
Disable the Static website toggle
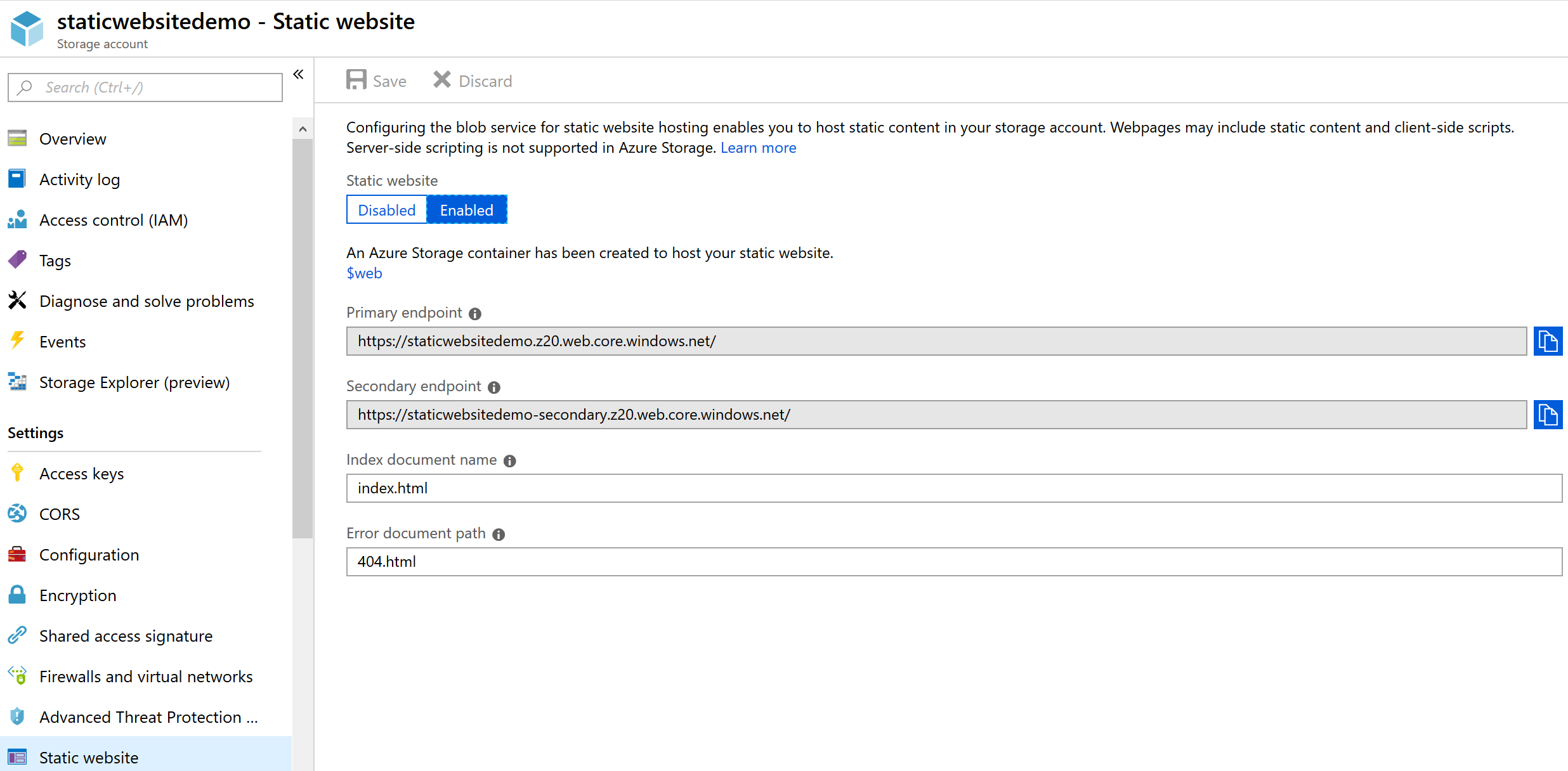[x=386, y=209]
